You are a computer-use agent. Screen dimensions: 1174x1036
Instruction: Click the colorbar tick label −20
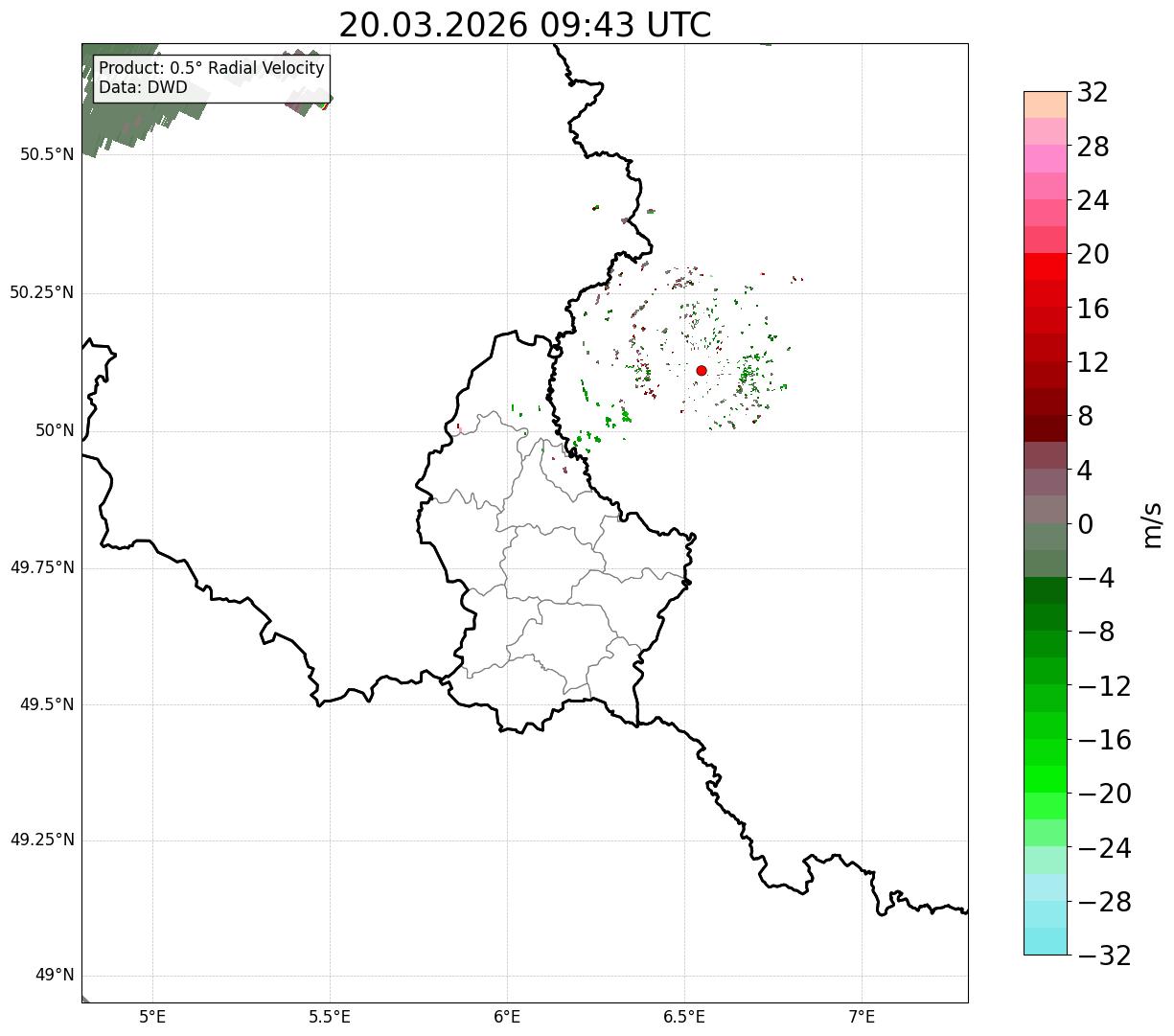click(x=1104, y=794)
